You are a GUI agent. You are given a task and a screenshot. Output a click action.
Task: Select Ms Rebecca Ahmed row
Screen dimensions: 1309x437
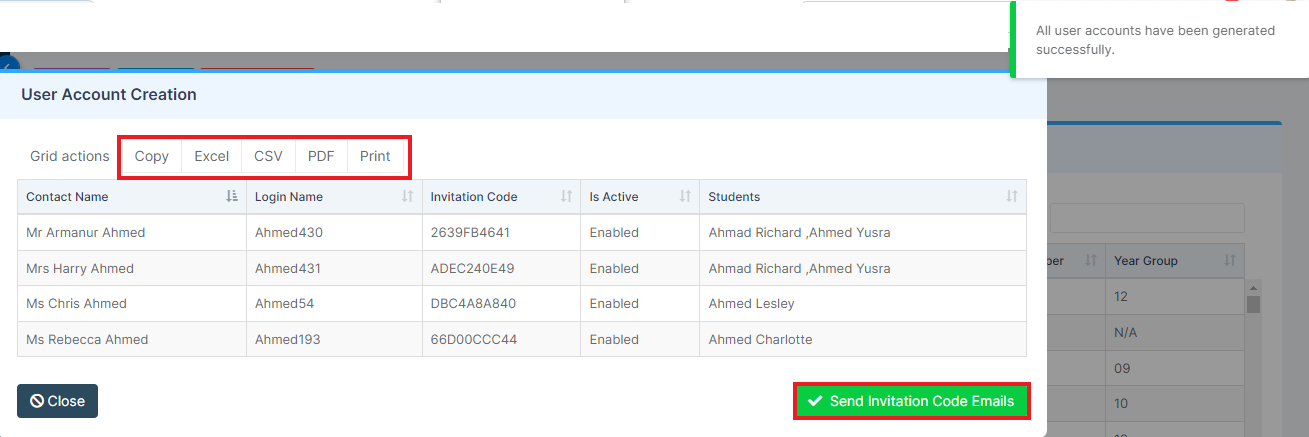[x=522, y=339]
